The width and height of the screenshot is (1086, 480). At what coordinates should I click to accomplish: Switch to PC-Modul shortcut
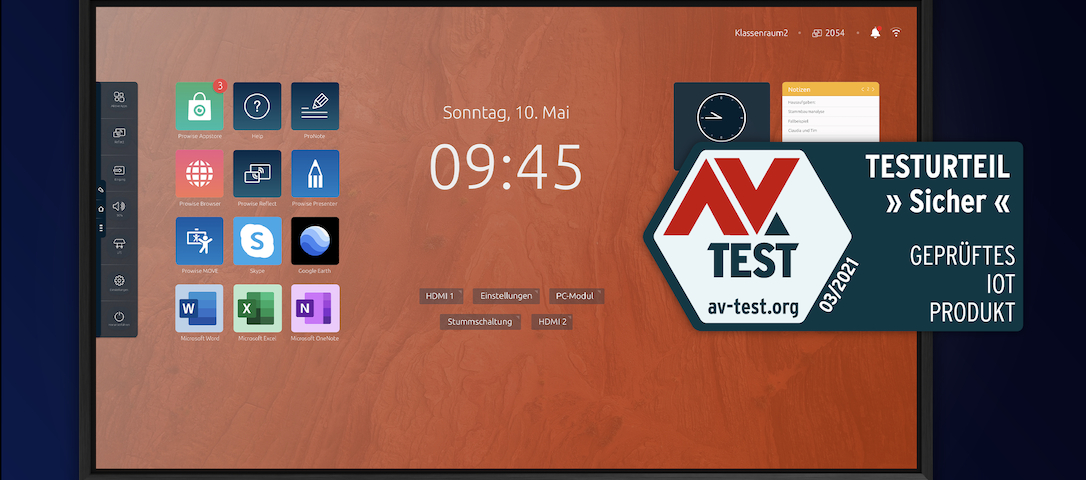point(576,296)
